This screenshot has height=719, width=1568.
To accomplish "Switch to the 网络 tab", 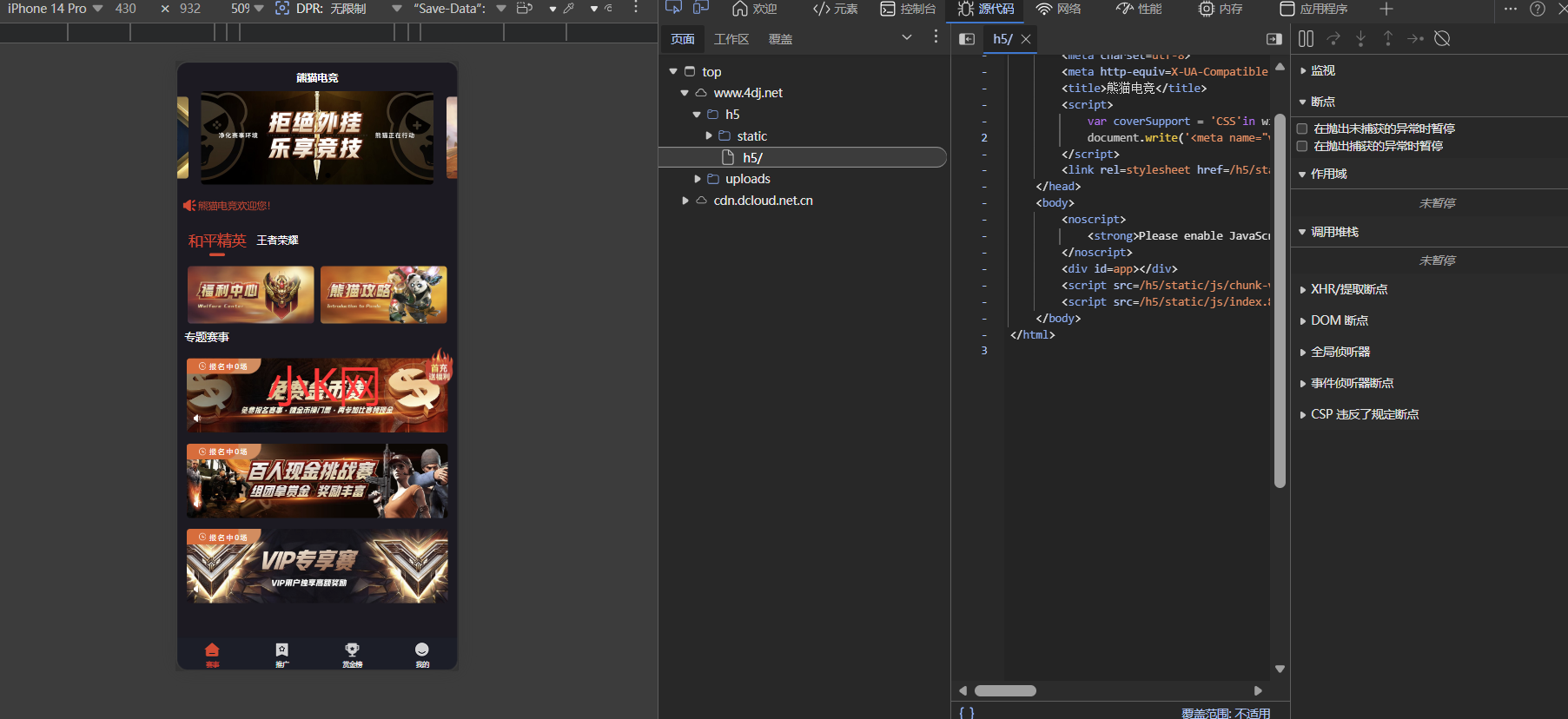I will 1059,9.
